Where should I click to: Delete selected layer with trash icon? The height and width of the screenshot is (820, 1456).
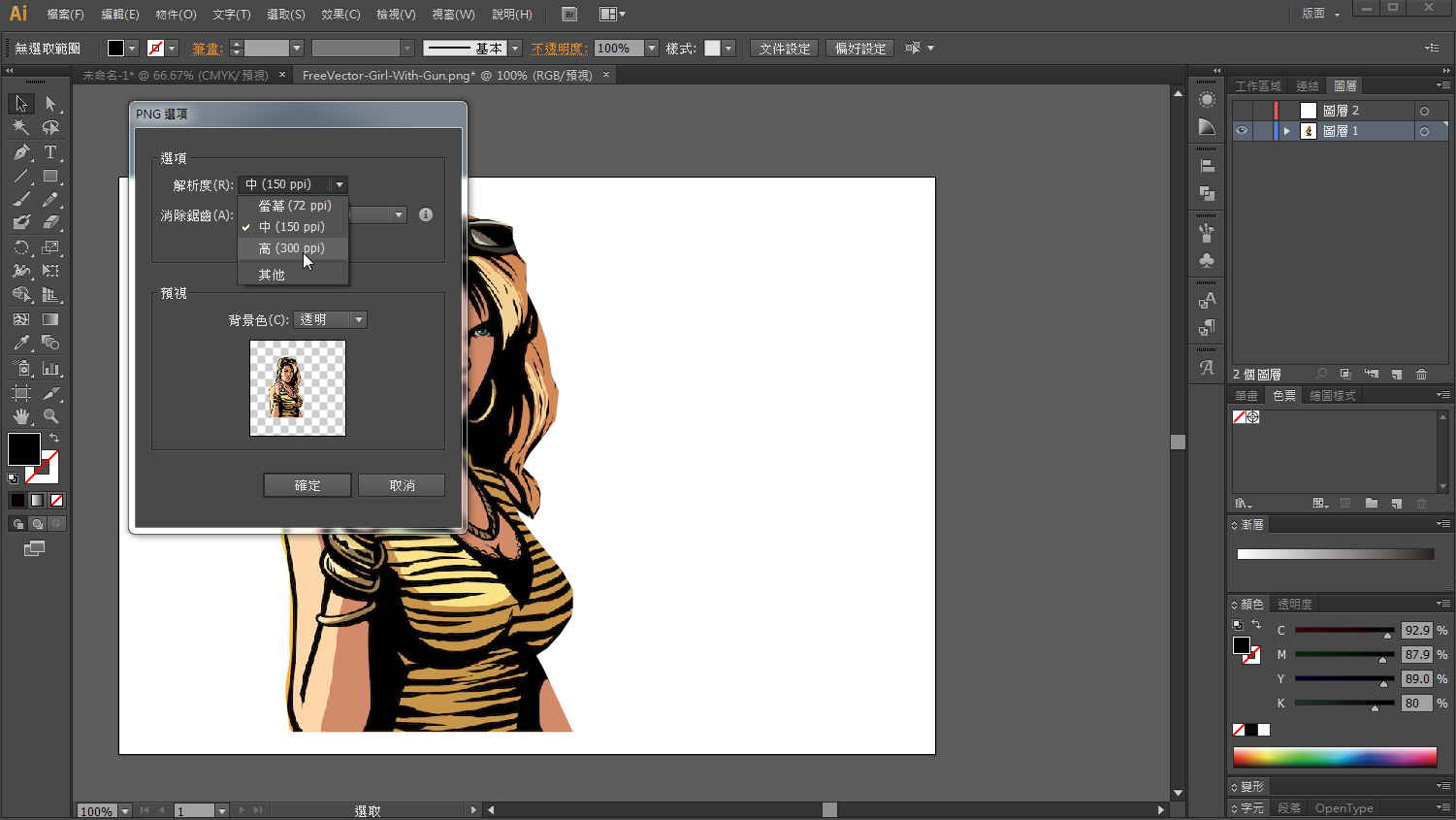pos(1421,374)
